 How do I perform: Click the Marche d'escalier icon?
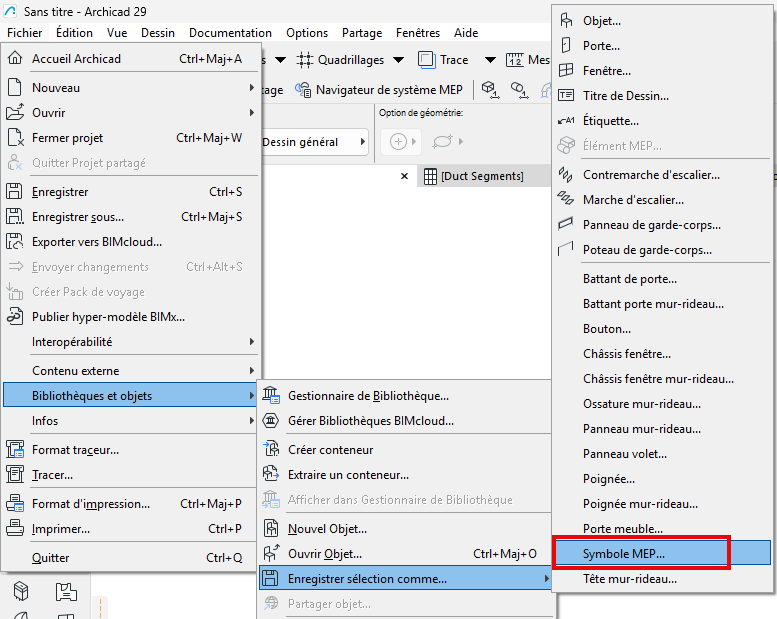[565, 198]
